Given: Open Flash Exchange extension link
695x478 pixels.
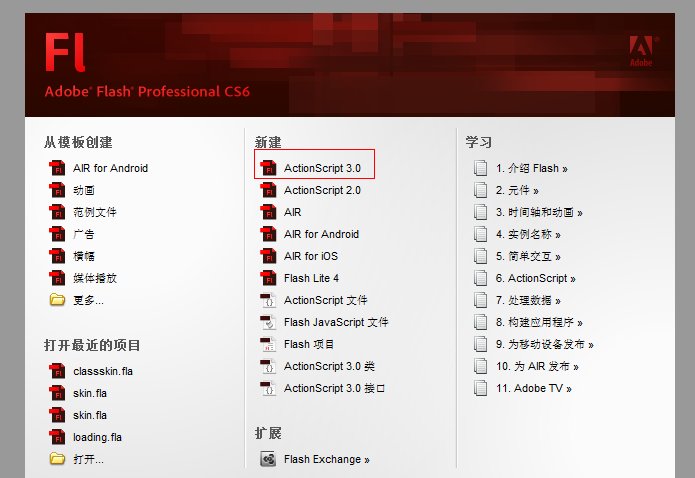Looking at the screenshot, I should click(327, 459).
